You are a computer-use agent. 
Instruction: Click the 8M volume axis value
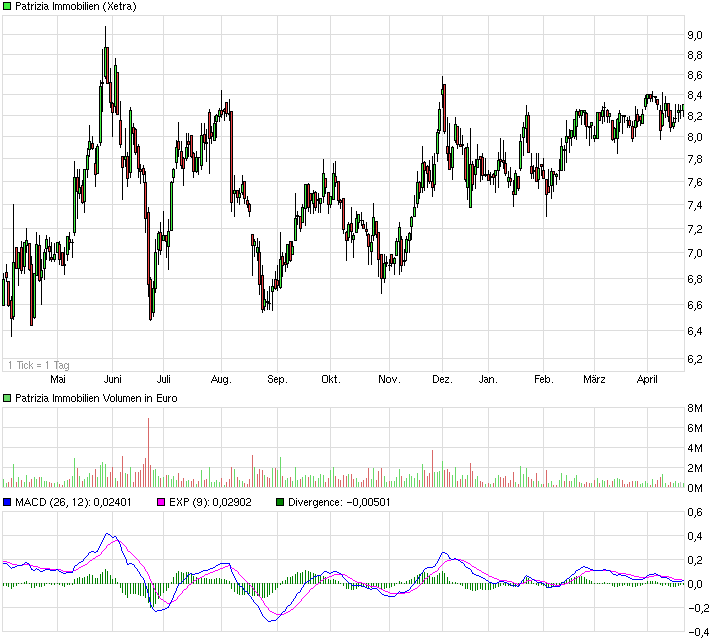coord(695,408)
